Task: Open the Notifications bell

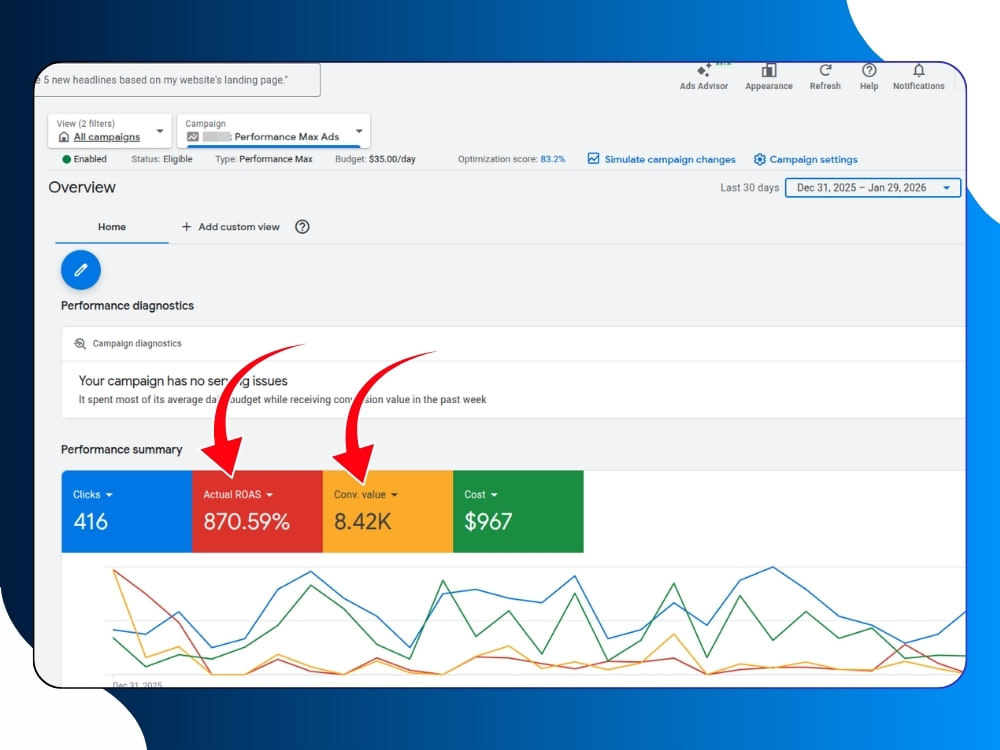Action: click(918, 70)
